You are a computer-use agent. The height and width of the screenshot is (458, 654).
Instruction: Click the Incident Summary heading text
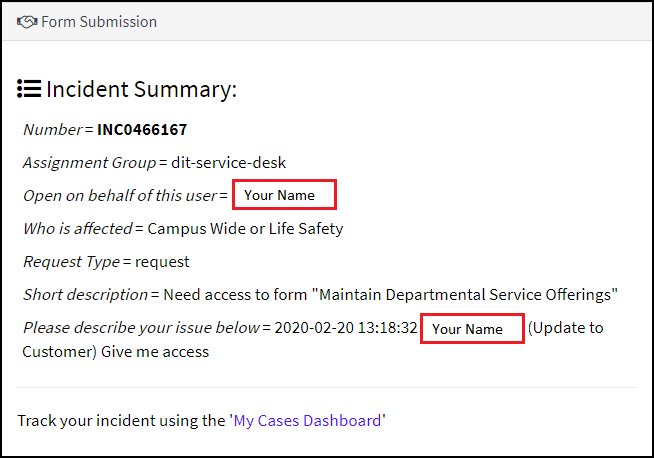click(x=141, y=89)
